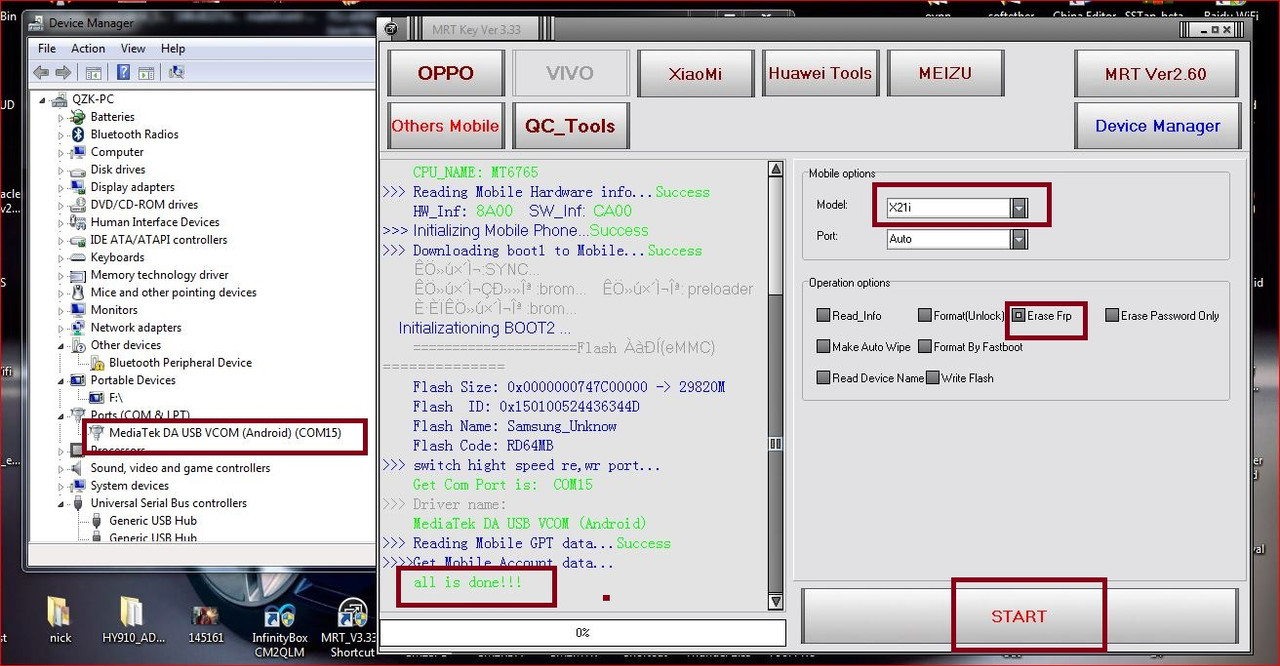This screenshot has height=666, width=1280.
Task: Select the DVD/CD-ROM drives icon
Action: (78, 205)
